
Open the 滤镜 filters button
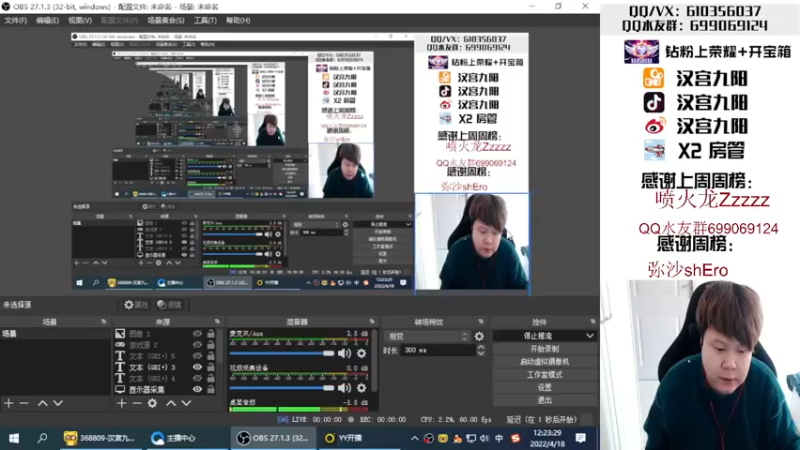point(170,305)
